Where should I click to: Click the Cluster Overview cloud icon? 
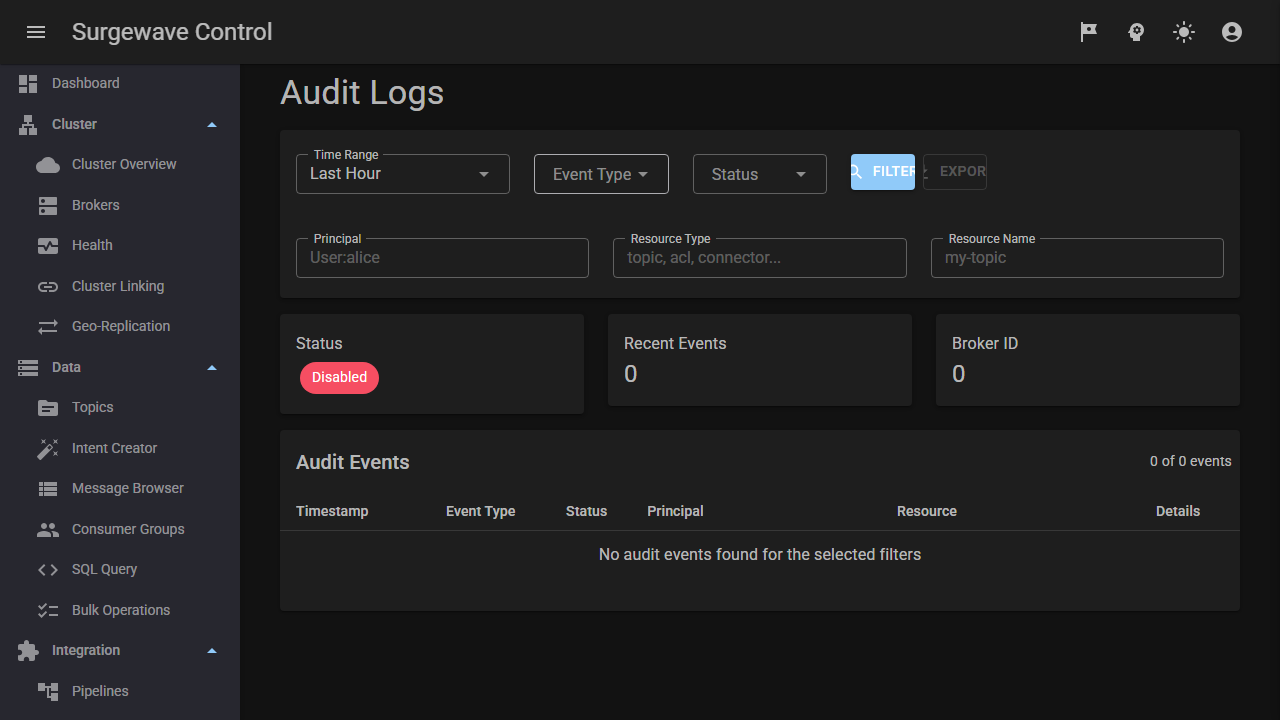click(48, 165)
